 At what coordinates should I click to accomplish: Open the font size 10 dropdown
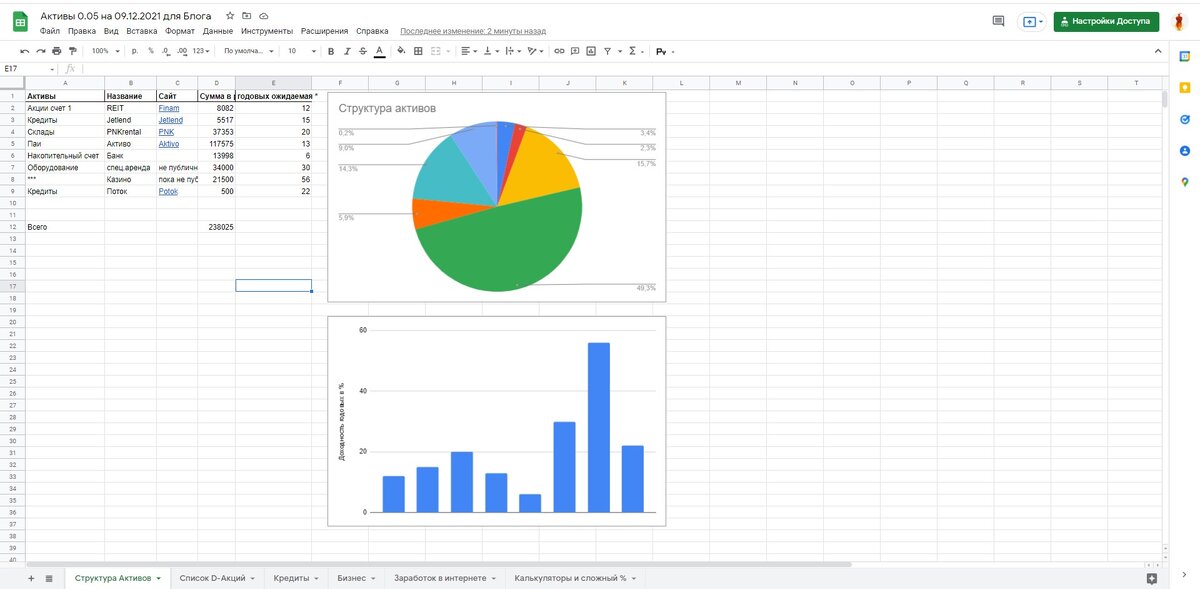pos(301,51)
